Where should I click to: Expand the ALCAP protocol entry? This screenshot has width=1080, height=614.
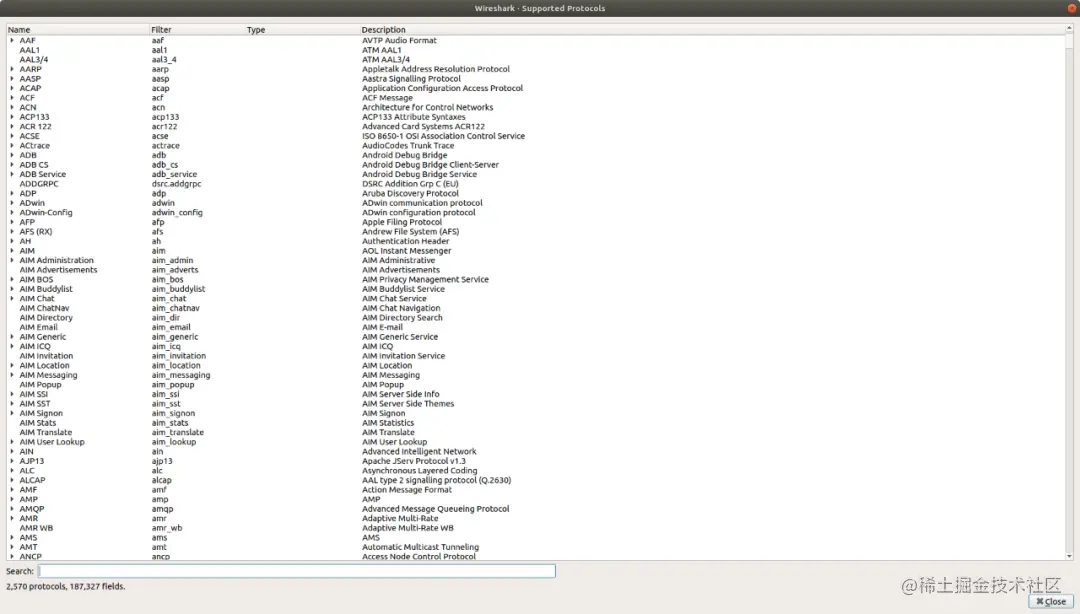12,480
